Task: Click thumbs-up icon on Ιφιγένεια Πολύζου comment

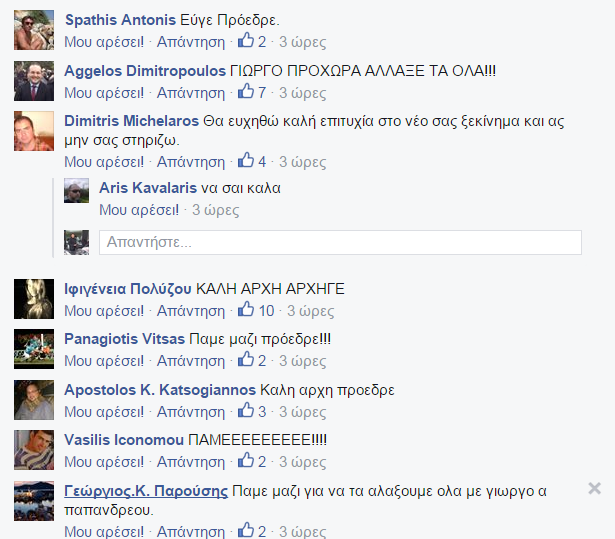Action: [246, 309]
